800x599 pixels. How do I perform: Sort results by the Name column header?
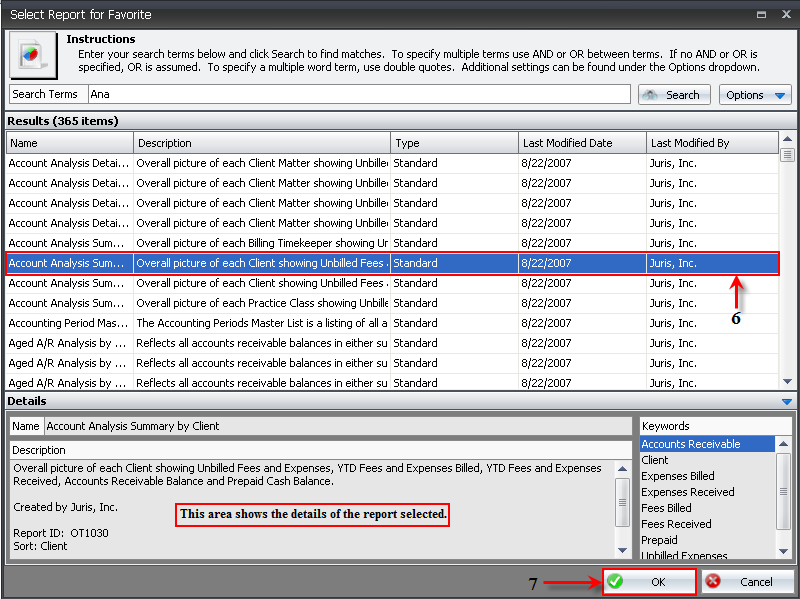(69, 143)
